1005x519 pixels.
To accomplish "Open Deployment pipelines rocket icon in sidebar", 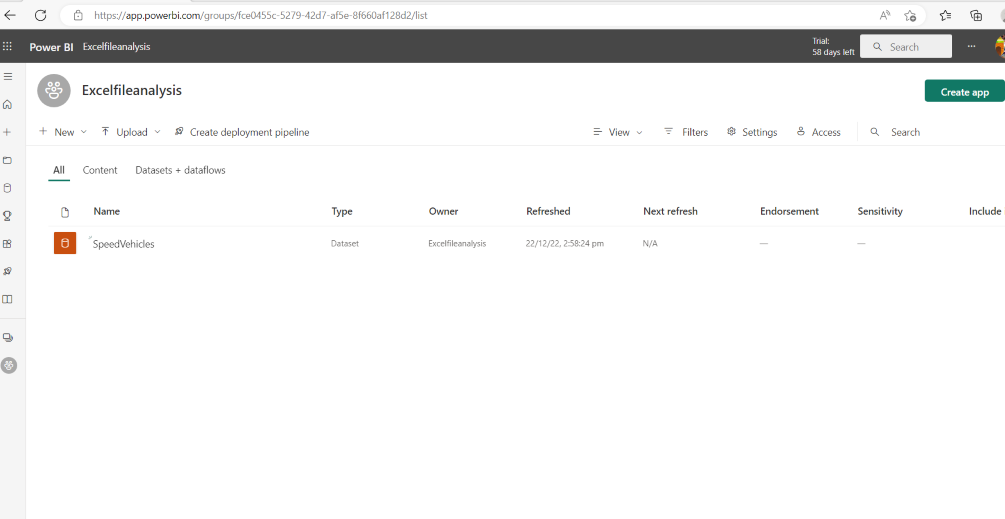I will 8,271.
